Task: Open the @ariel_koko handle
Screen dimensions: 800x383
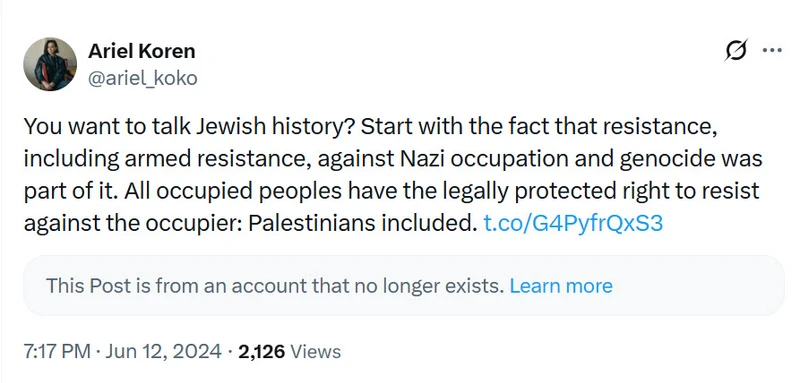Action: click(142, 79)
